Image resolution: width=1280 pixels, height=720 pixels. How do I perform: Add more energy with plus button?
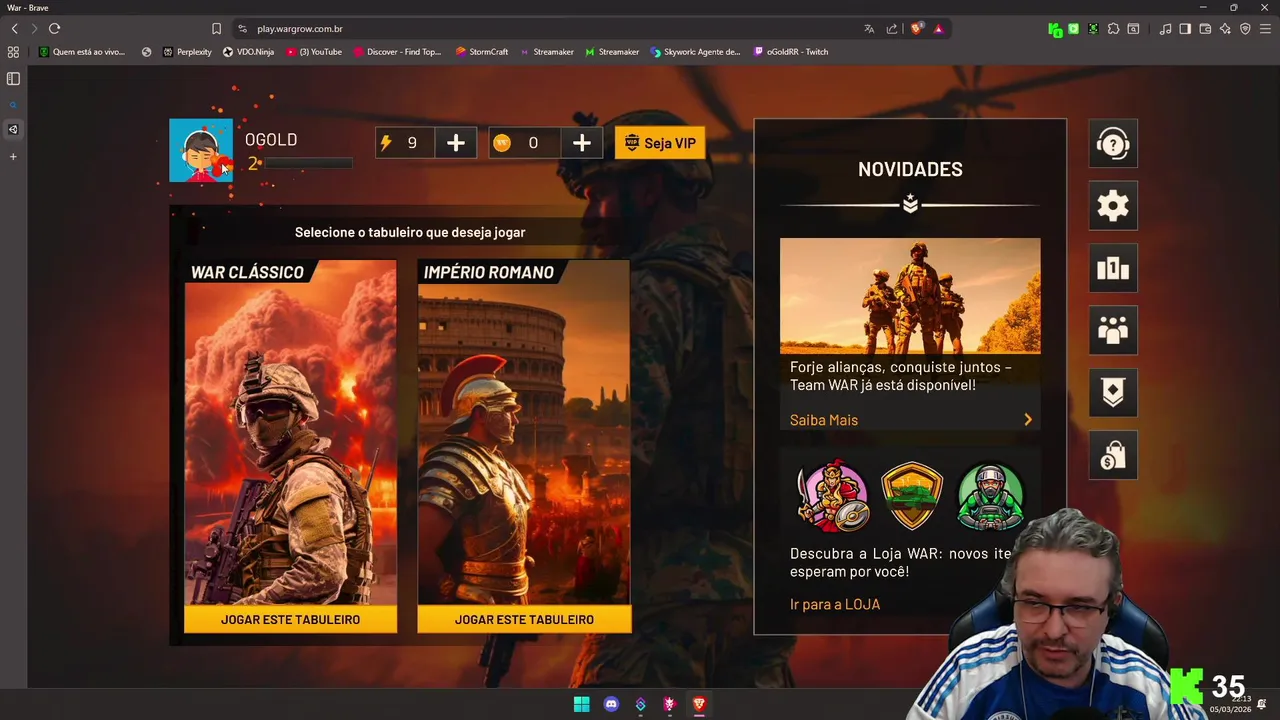pos(455,143)
